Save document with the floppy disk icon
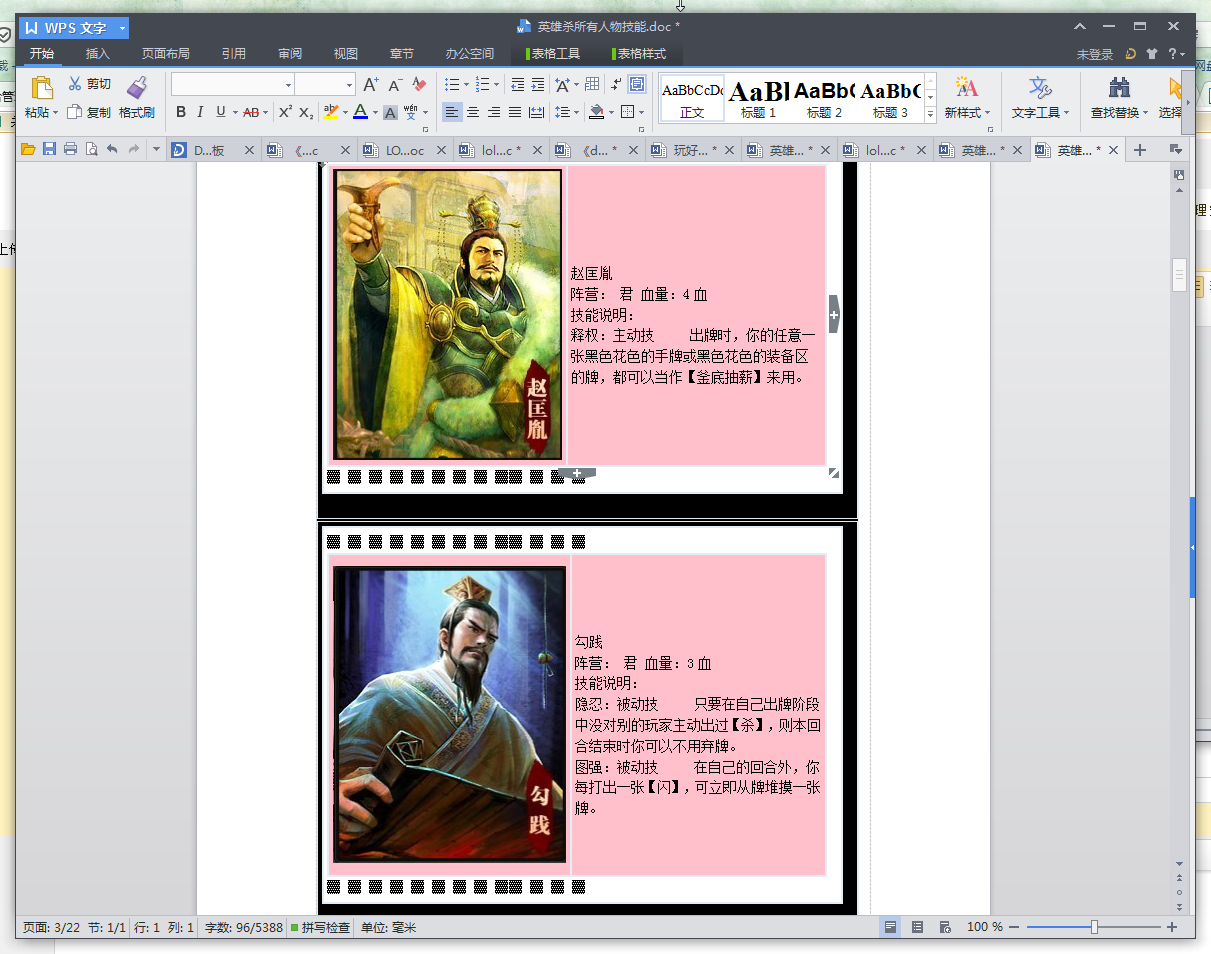This screenshot has height=954, width=1211. point(49,150)
